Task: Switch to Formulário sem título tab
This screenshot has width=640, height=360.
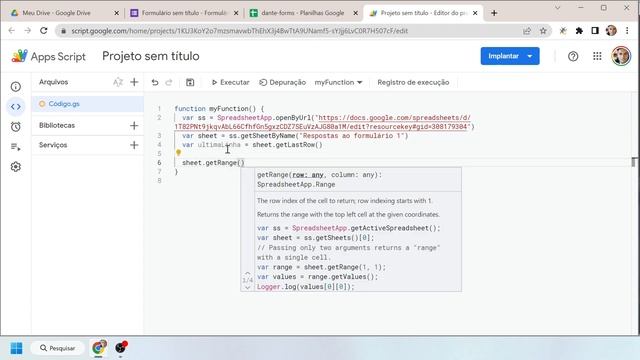Action: (x=184, y=13)
